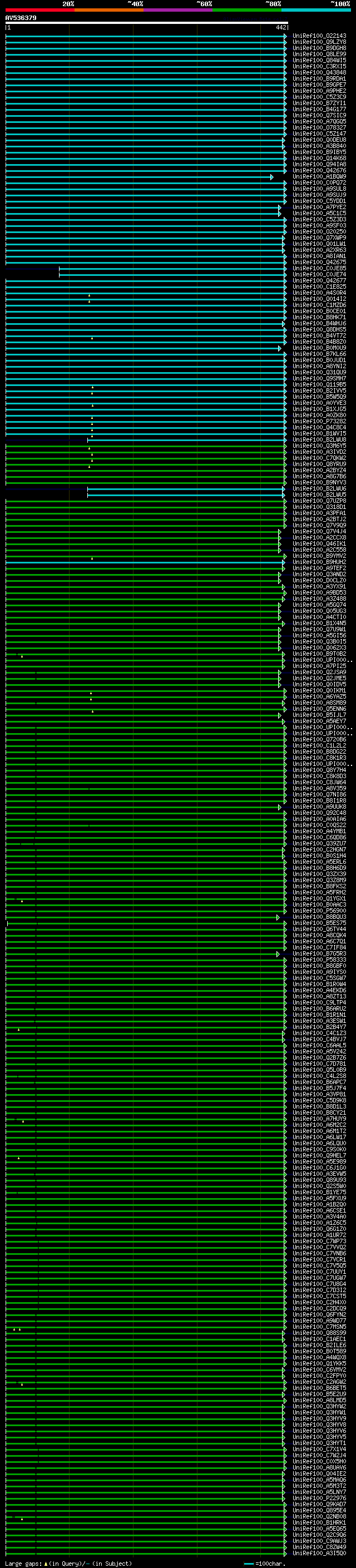Screen dimensions: 356x1568
Task: Open hit UniRef100_D0CLZ0
Action: pos(319,581)
